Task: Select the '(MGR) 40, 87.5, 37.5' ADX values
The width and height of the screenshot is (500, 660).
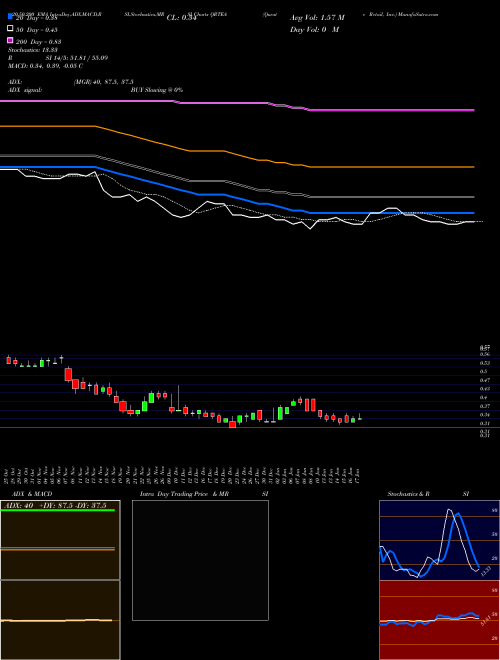Action: click(x=104, y=82)
